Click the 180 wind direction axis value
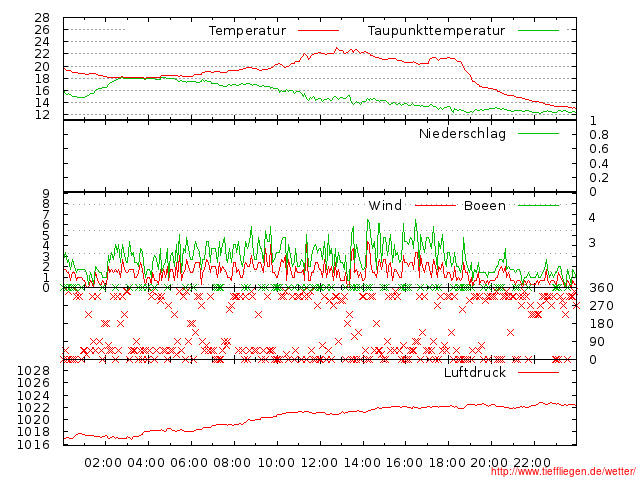The height and width of the screenshot is (480, 640). 601,324
